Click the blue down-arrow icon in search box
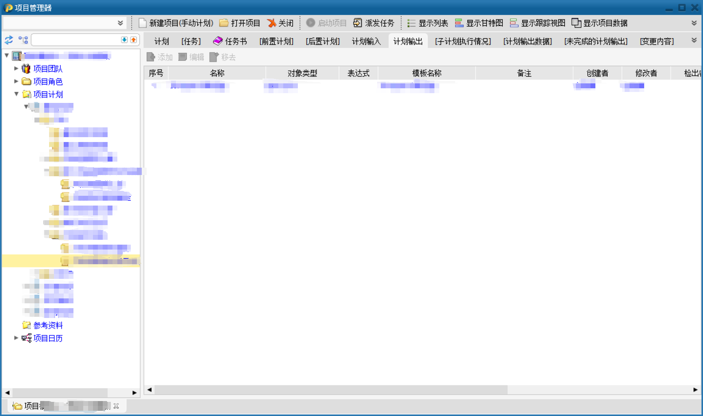The image size is (703, 416). pos(124,40)
